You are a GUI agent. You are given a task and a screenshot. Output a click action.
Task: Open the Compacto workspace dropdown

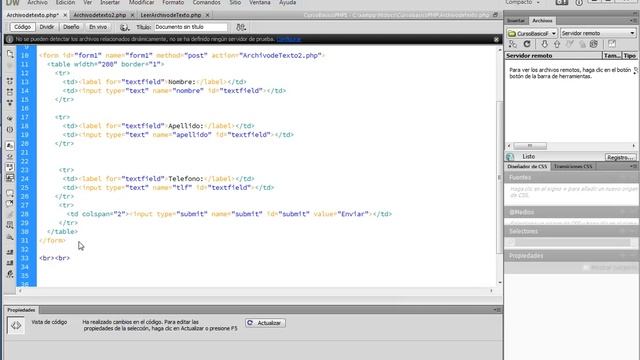click(523, 2)
